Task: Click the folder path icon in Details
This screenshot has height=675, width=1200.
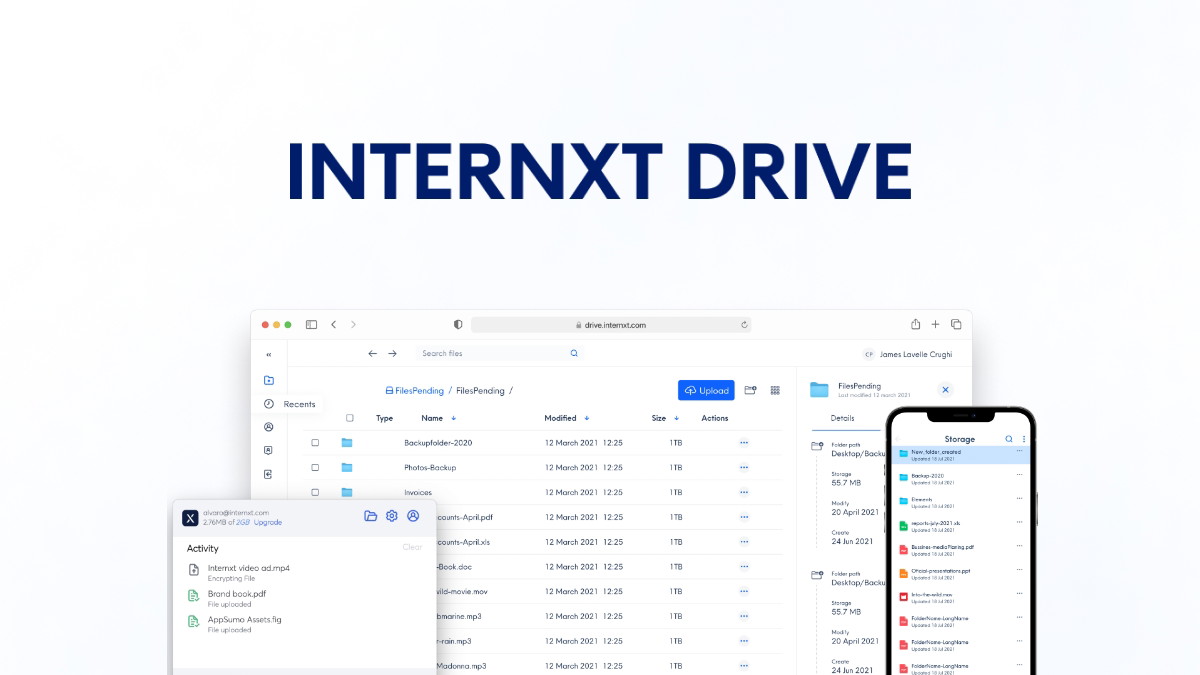Action: point(817,446)
